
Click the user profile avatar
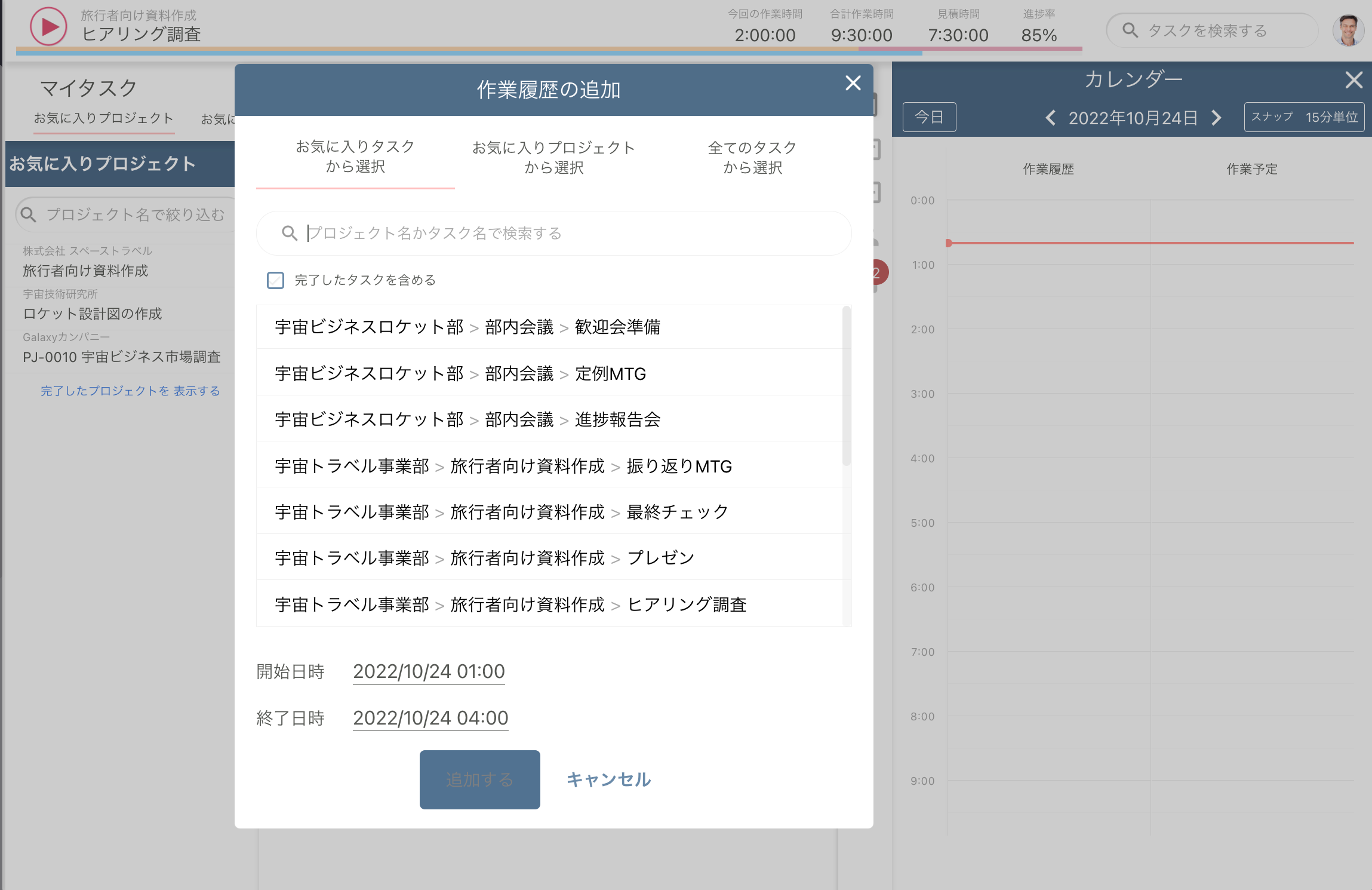1348,30
